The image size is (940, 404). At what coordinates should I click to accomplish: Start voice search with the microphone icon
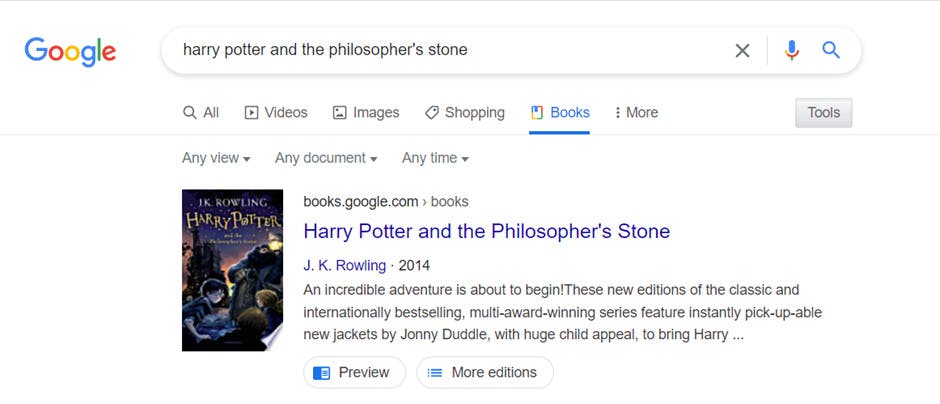click(792, 50)
